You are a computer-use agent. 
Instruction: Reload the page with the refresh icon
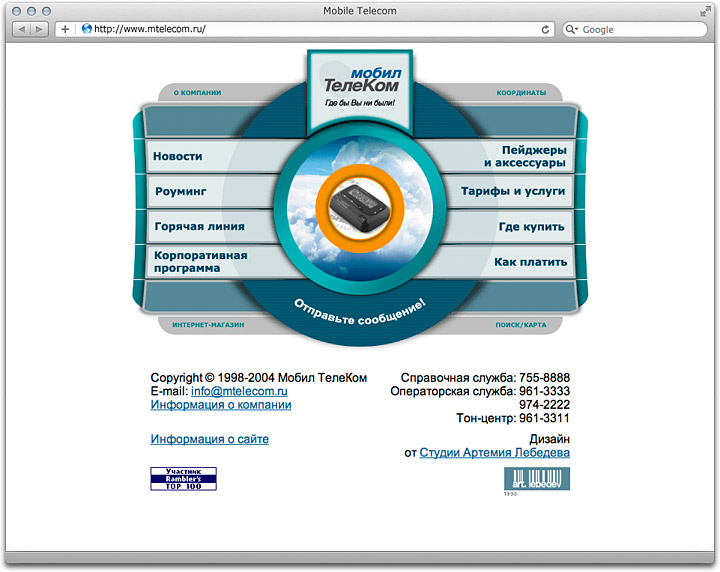[545, 30]
